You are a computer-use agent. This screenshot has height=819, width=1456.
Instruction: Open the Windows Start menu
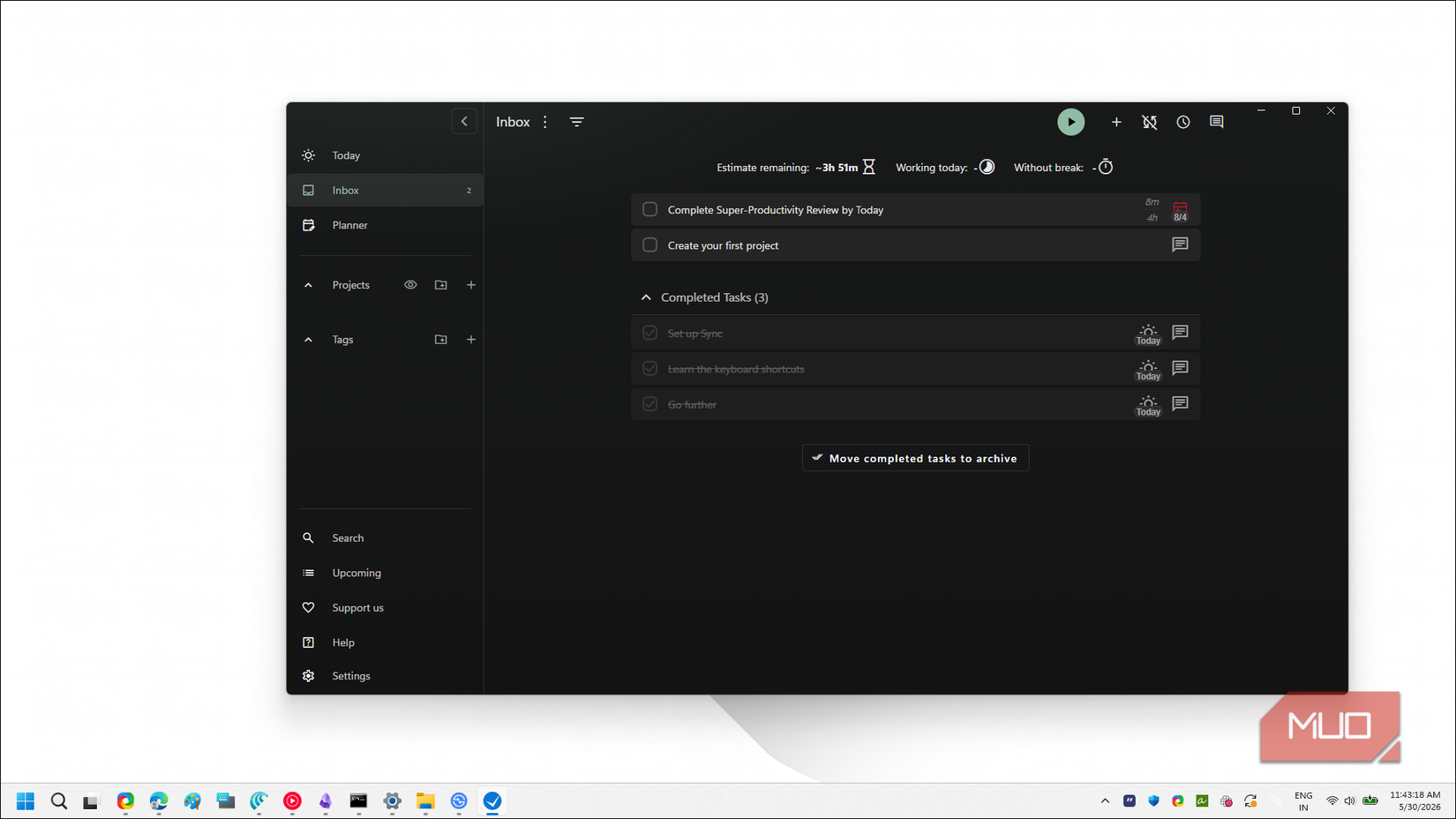click(25, 801)
